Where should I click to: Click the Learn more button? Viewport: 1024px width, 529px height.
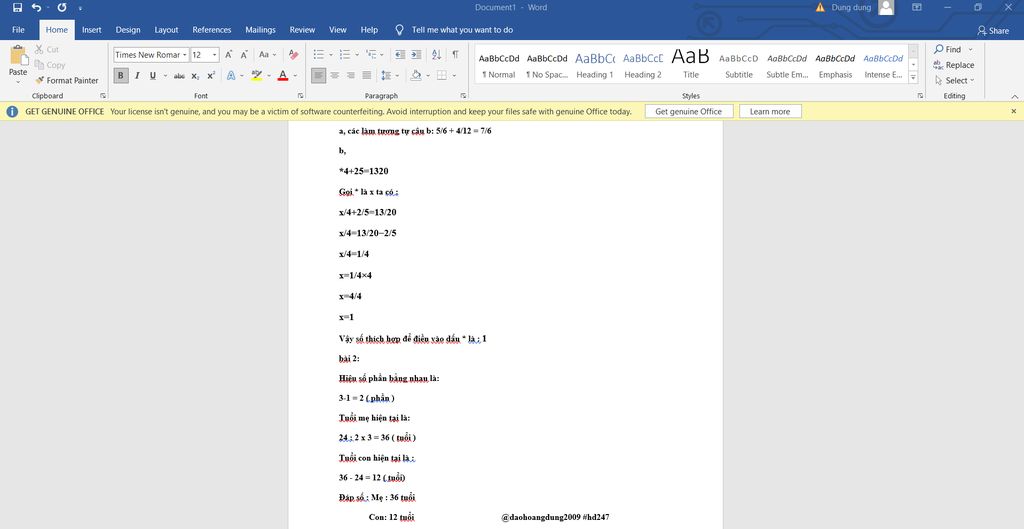(x=770, y=112)
